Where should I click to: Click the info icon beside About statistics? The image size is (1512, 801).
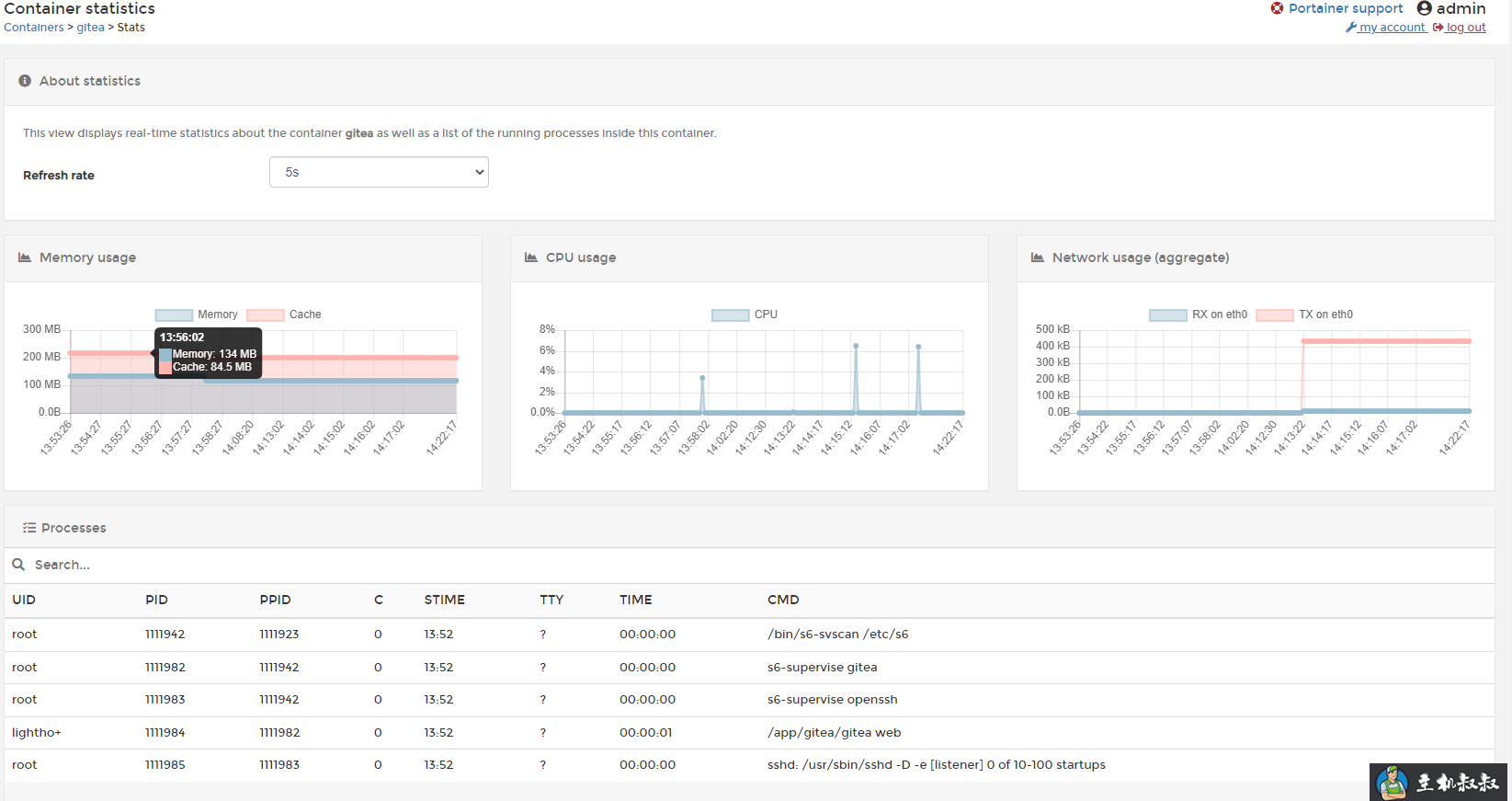pos(25,81)
